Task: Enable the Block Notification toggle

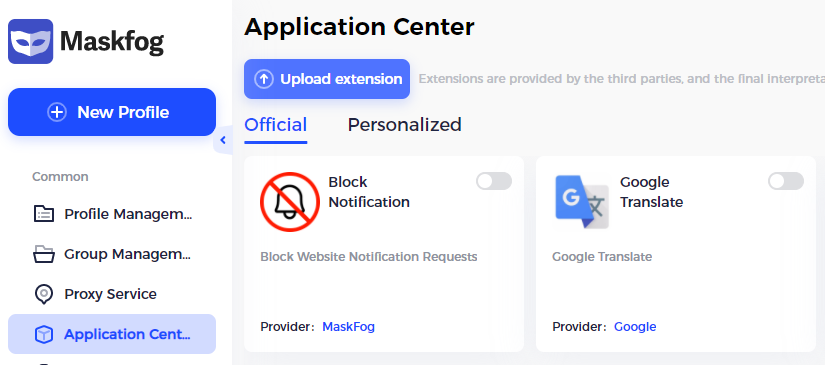Action: 494,181
